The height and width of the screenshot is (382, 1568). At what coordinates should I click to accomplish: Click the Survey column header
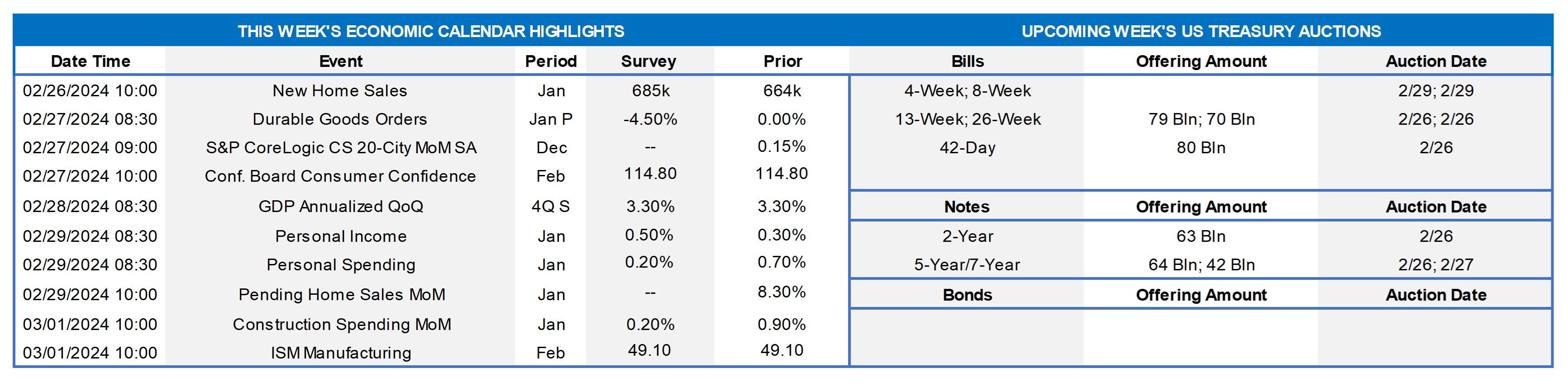point(648,61)
